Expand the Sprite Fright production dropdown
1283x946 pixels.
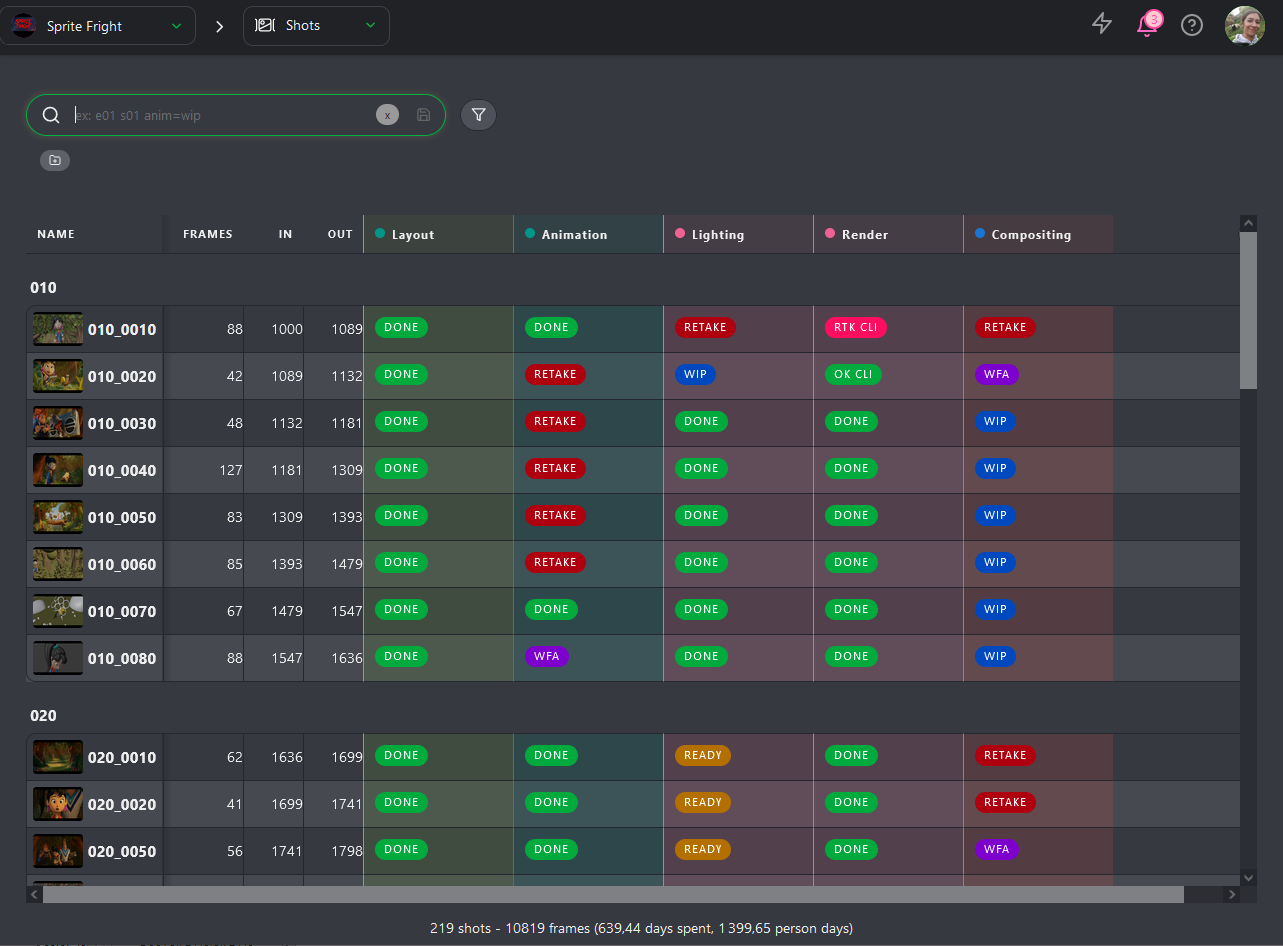tap(98, 26)
